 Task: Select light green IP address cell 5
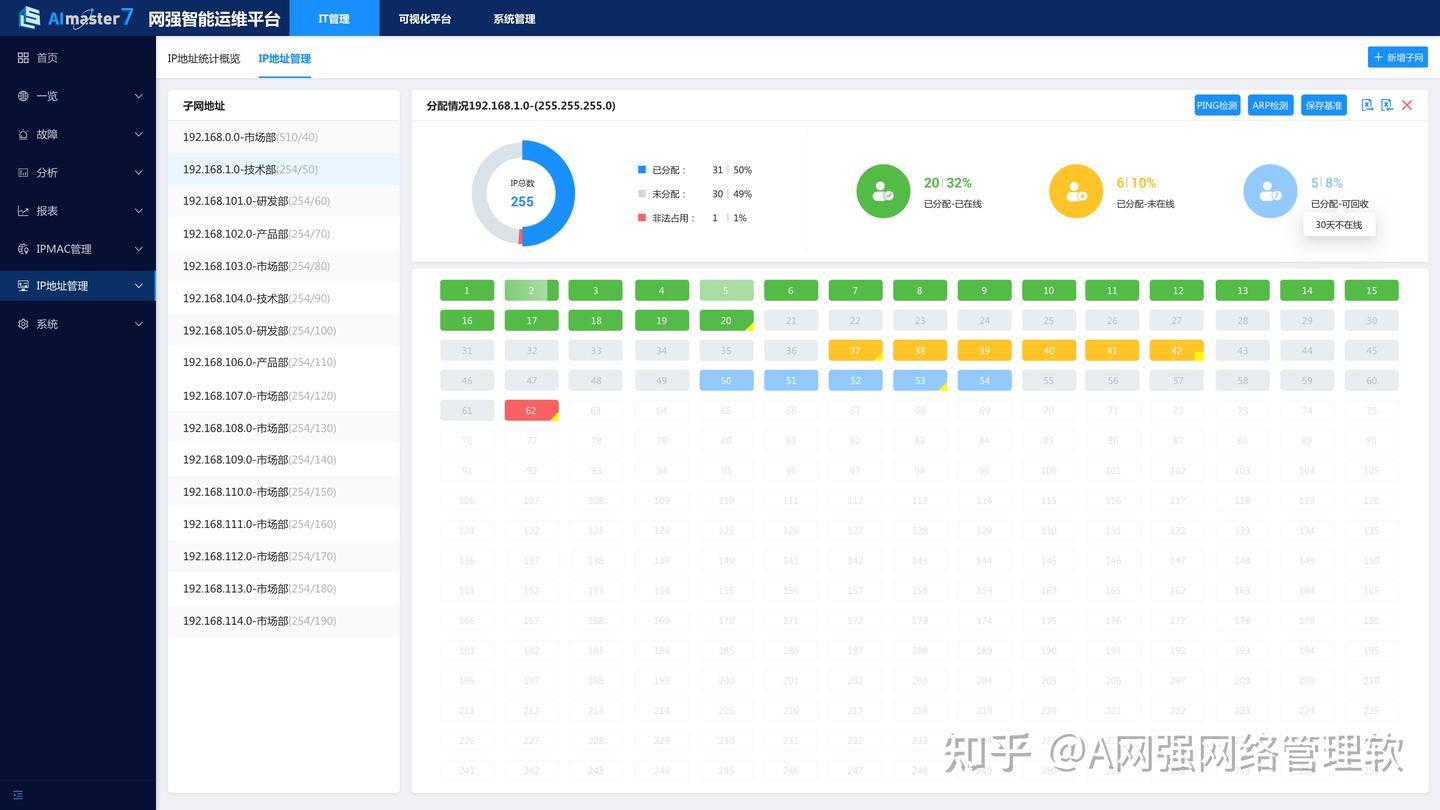726,291
